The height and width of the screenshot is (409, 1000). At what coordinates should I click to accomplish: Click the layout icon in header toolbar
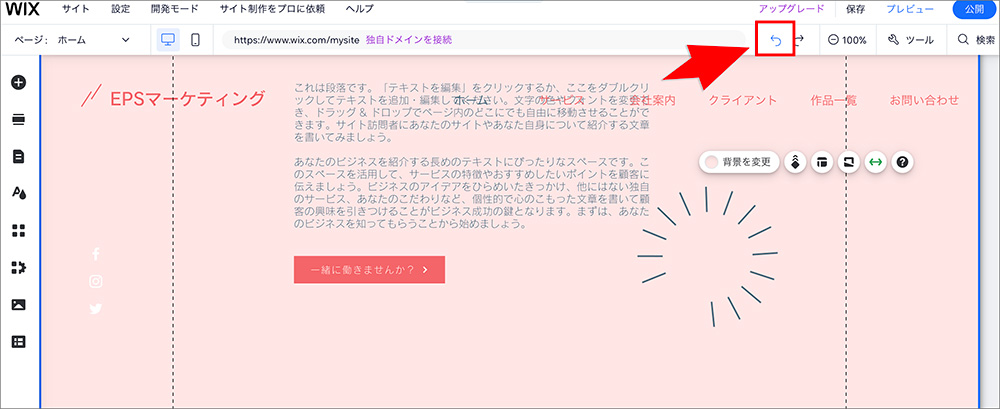click(x=822, y=162)
